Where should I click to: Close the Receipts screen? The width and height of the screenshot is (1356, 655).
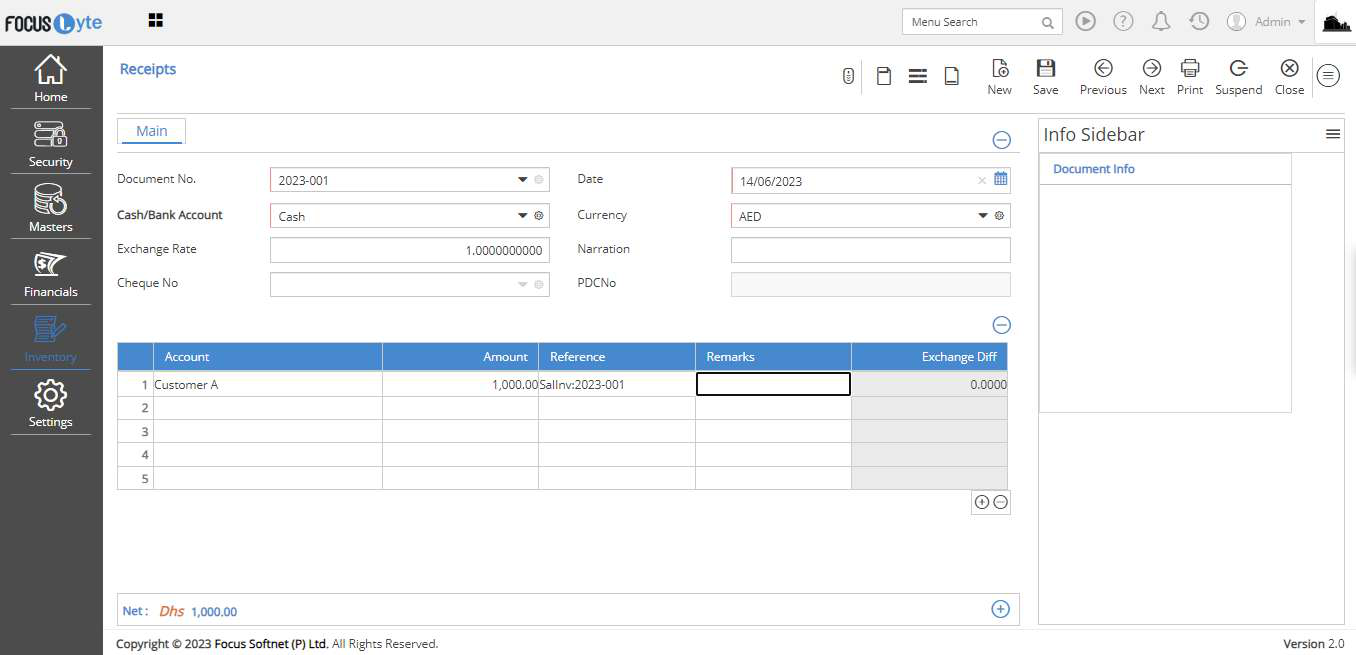point(1290,76)
